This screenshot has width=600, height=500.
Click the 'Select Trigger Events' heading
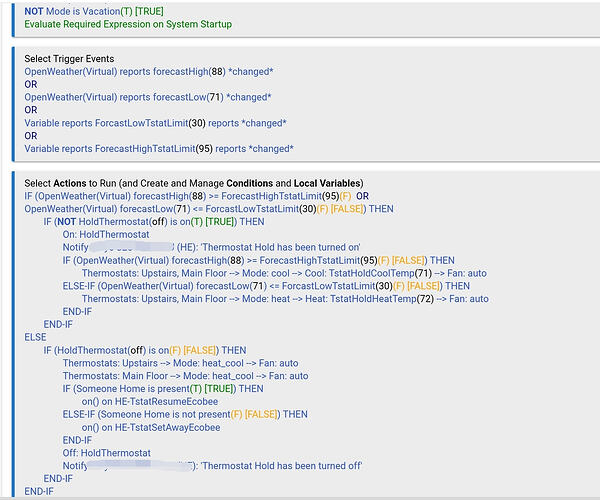tap(69, 59)
